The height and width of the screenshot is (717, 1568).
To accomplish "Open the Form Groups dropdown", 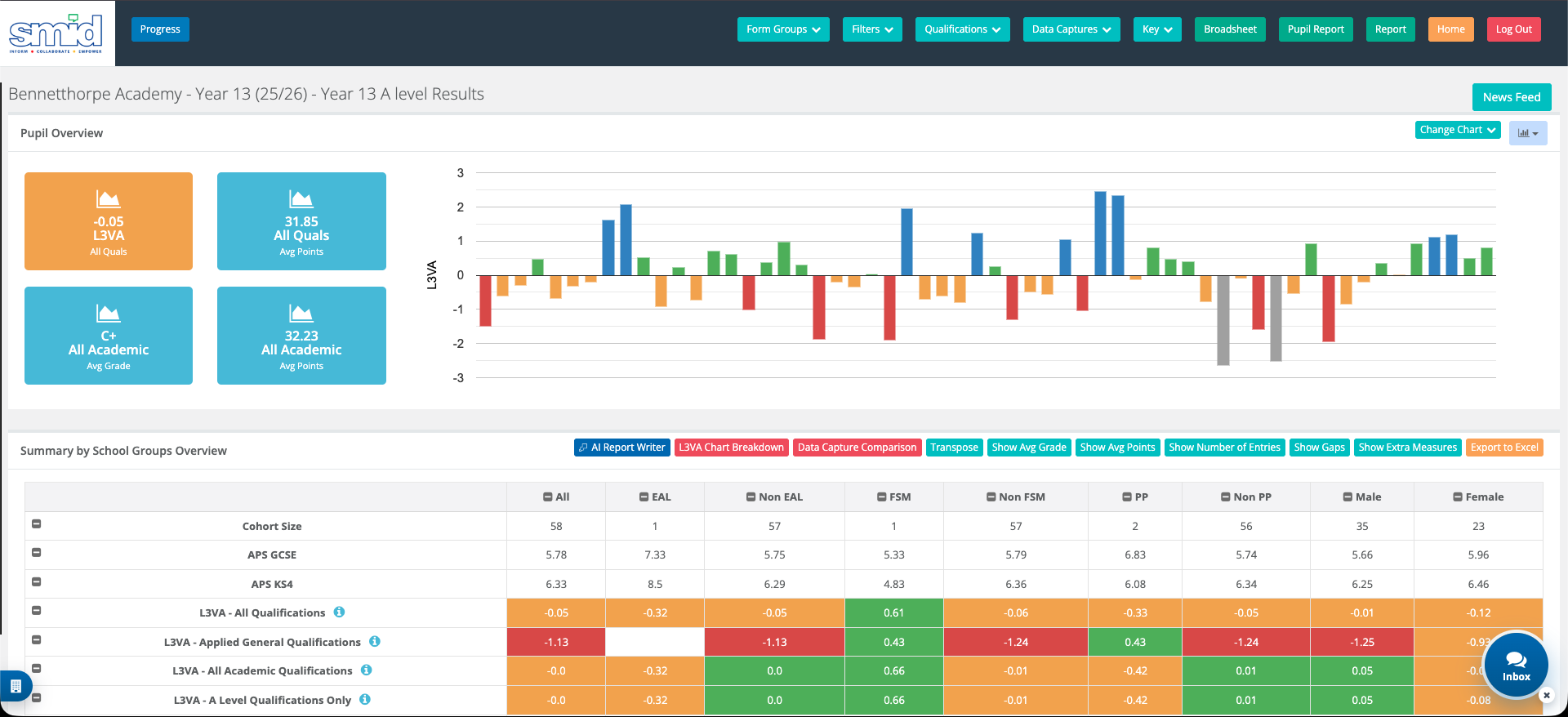I will pyautogui.click(x=783, y=29).
